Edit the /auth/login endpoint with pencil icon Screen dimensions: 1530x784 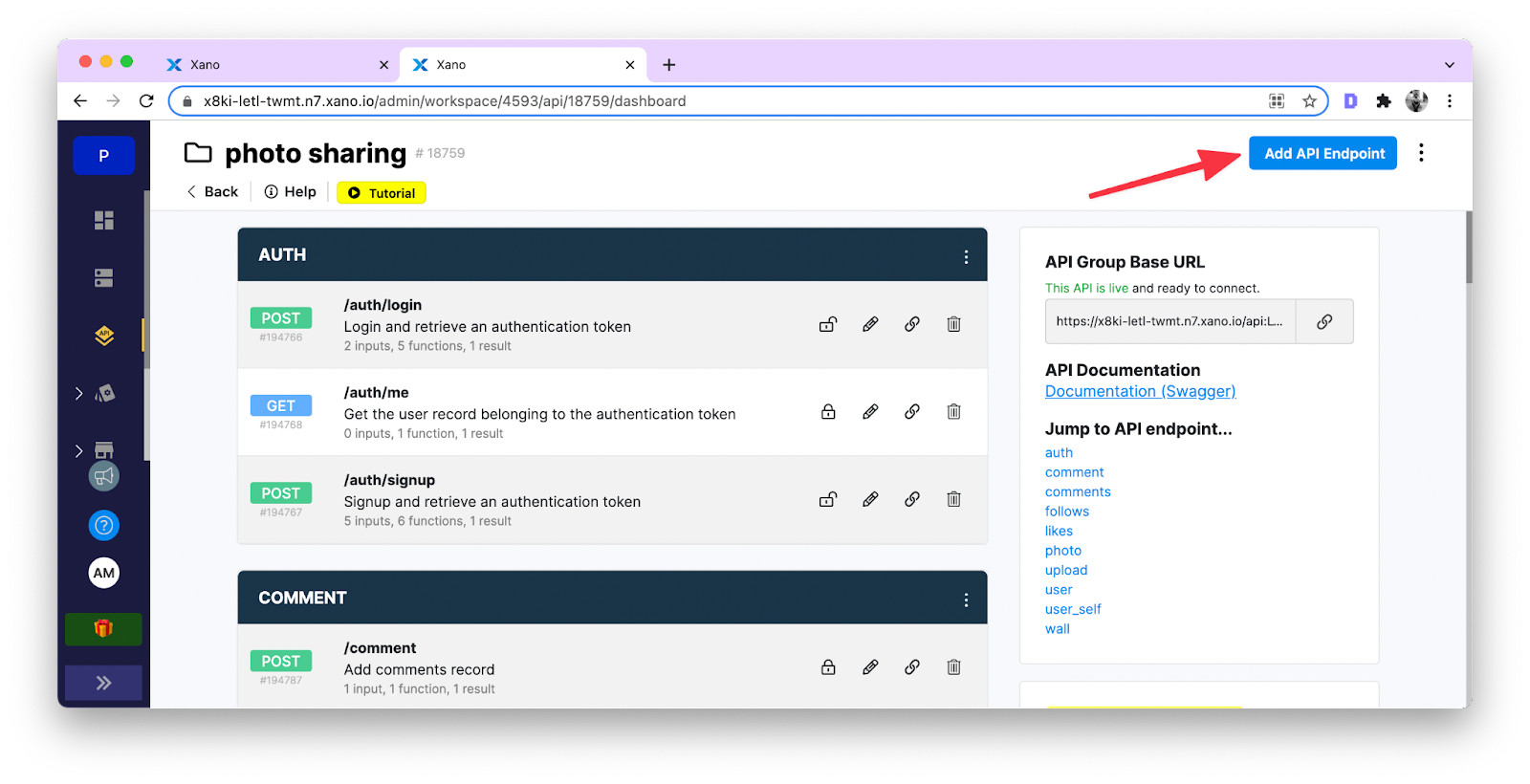tap(870, 324)
